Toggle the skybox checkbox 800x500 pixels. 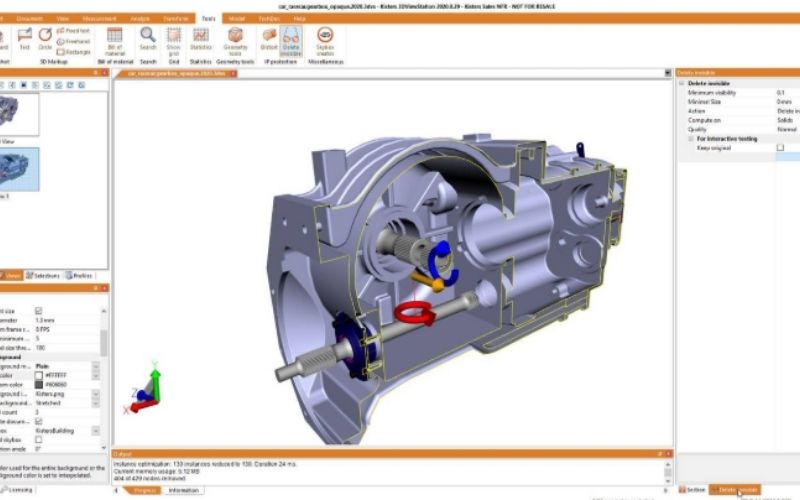(38, 439)
